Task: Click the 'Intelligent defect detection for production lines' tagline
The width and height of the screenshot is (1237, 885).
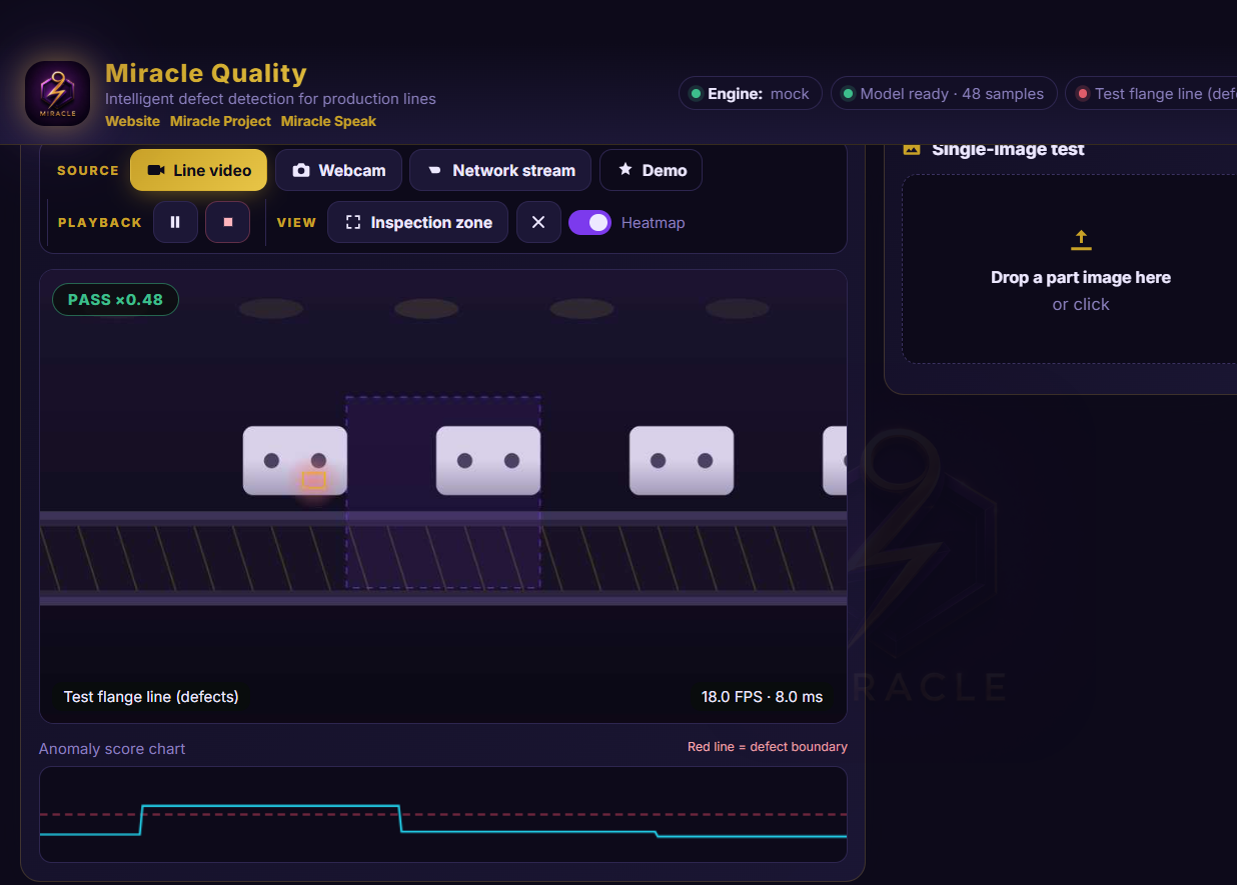Action: coord(270,99)
